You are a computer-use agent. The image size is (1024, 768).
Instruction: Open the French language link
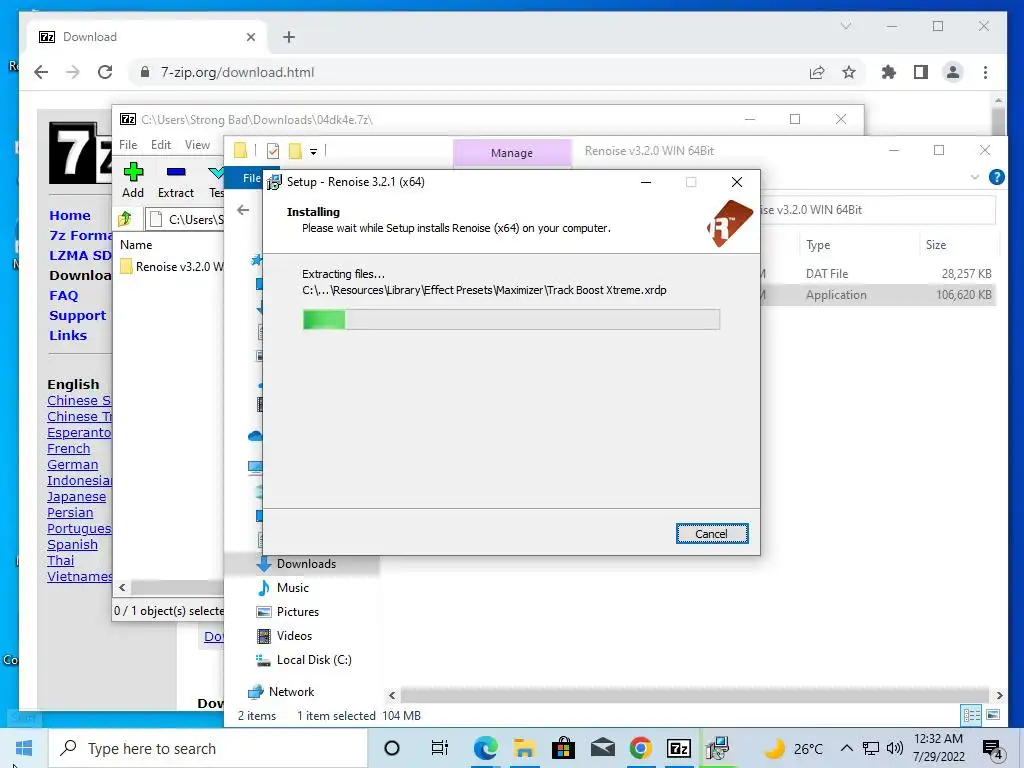coord(69,449)
